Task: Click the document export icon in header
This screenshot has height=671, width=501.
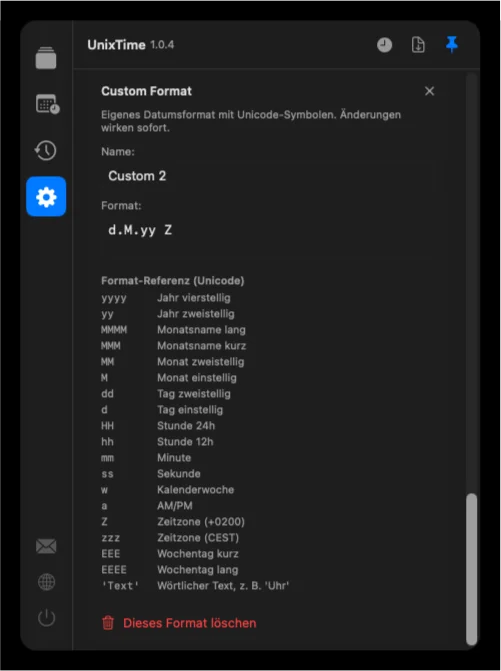Action: (x=418, y=45)
